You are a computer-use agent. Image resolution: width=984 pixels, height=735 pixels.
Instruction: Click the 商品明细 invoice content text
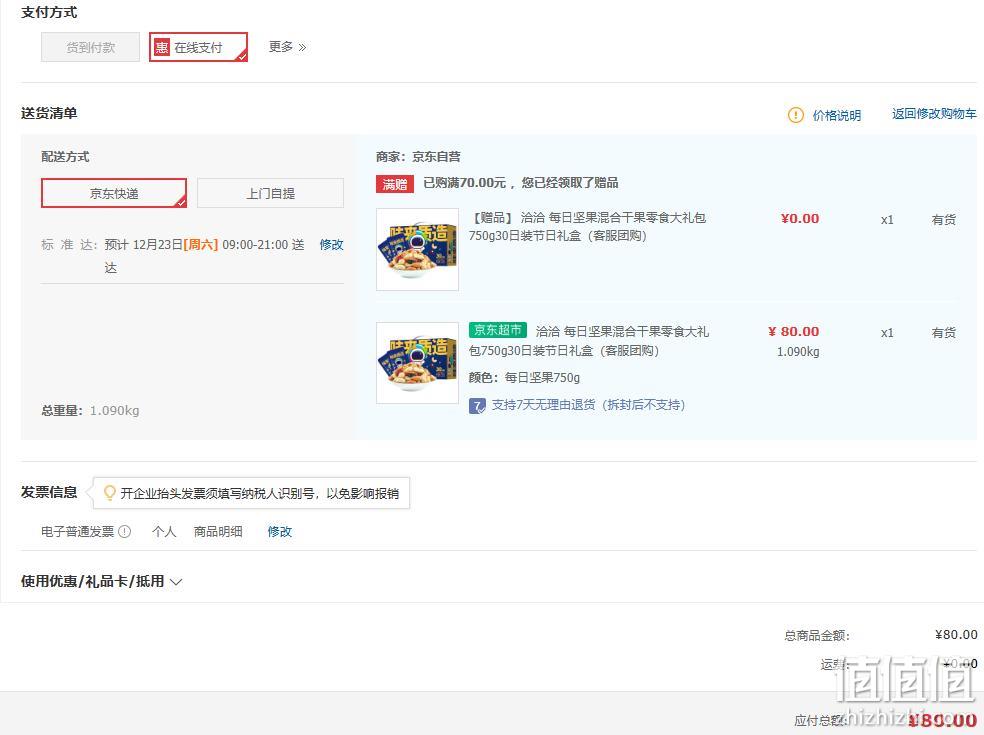(218, 532)
